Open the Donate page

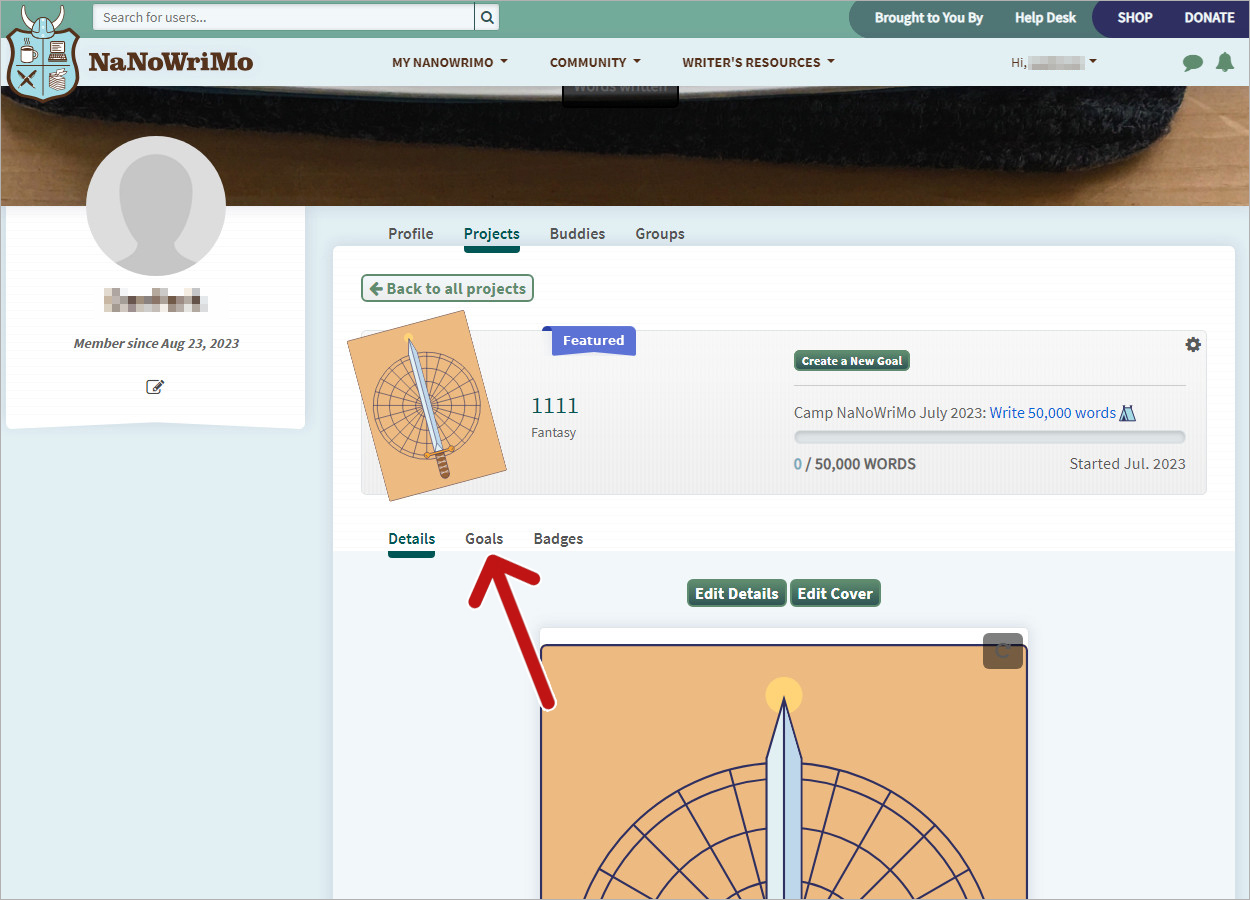[1210, 18]
